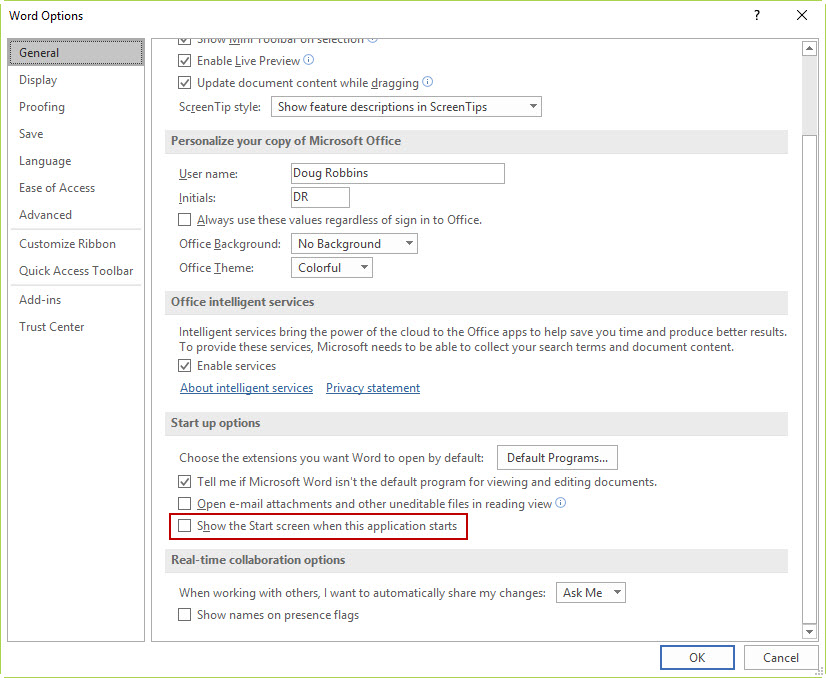826x678 pixels.
Task: Open the ScreenTip style dropdown
Action: [x=406, y=106]
